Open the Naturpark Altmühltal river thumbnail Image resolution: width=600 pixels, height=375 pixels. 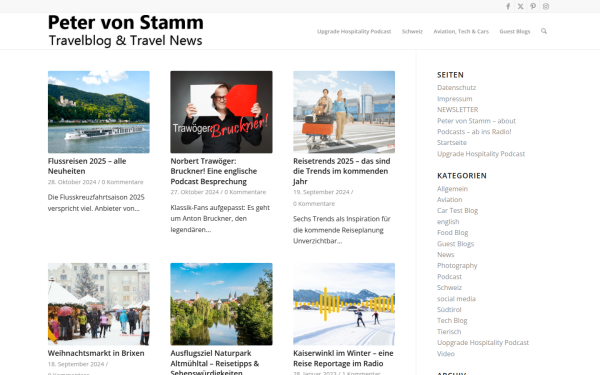[x=221, y=304]
